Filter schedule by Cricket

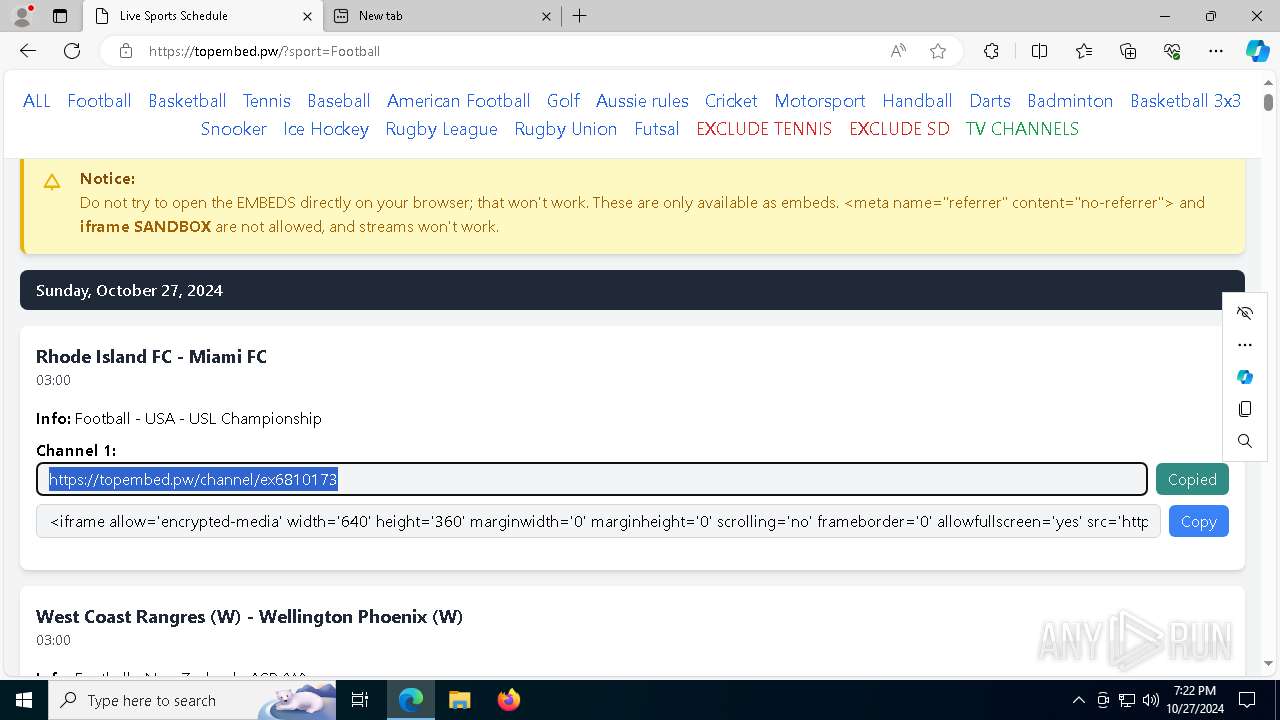[x=731, y=101]
